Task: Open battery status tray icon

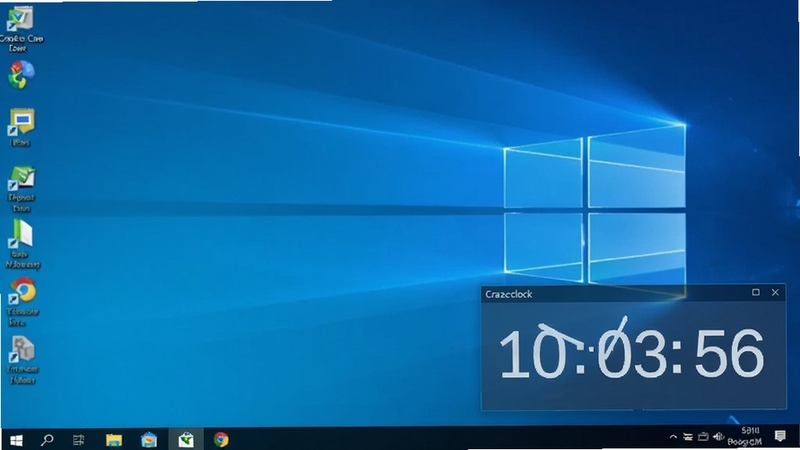Action: point(703,437)
